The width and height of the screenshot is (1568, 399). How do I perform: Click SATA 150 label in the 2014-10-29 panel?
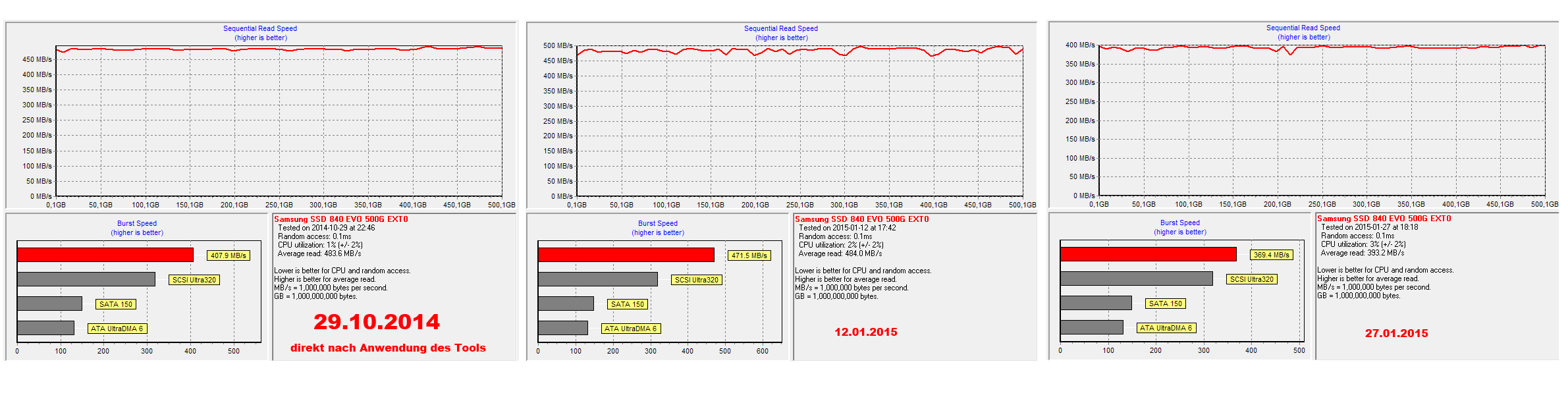[x=116, y=304]
